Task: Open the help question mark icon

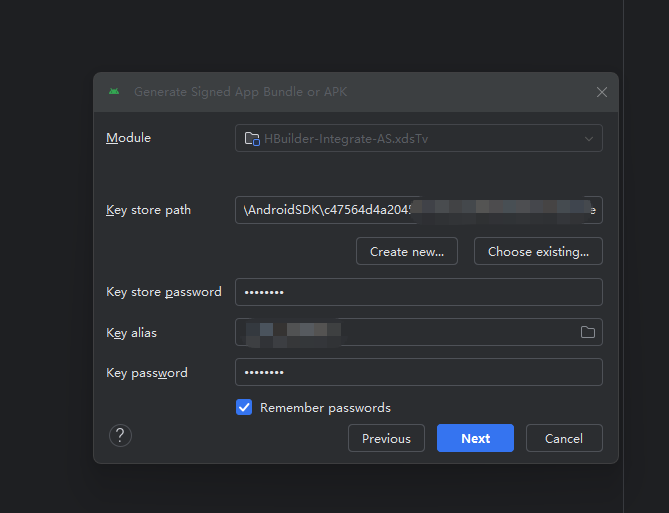Action: pos(120,435)
